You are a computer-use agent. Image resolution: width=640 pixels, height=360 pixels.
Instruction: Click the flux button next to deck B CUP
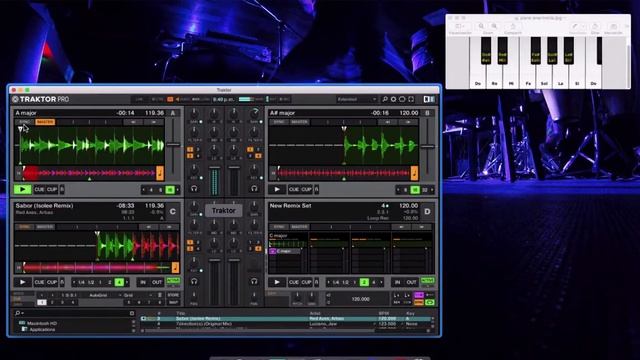316,189
